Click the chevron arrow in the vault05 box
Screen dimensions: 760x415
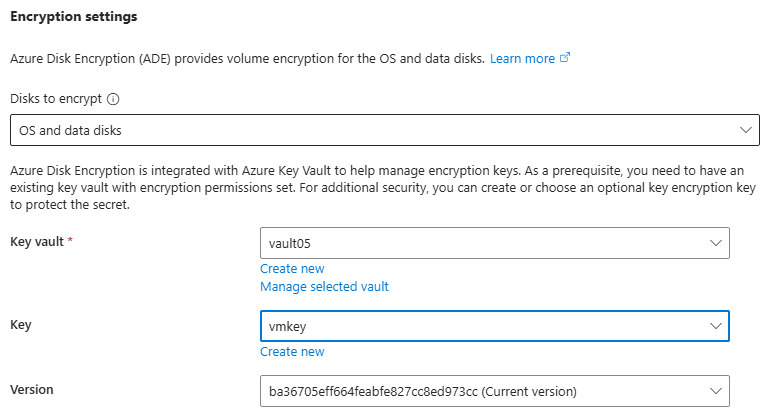(715, 243)
